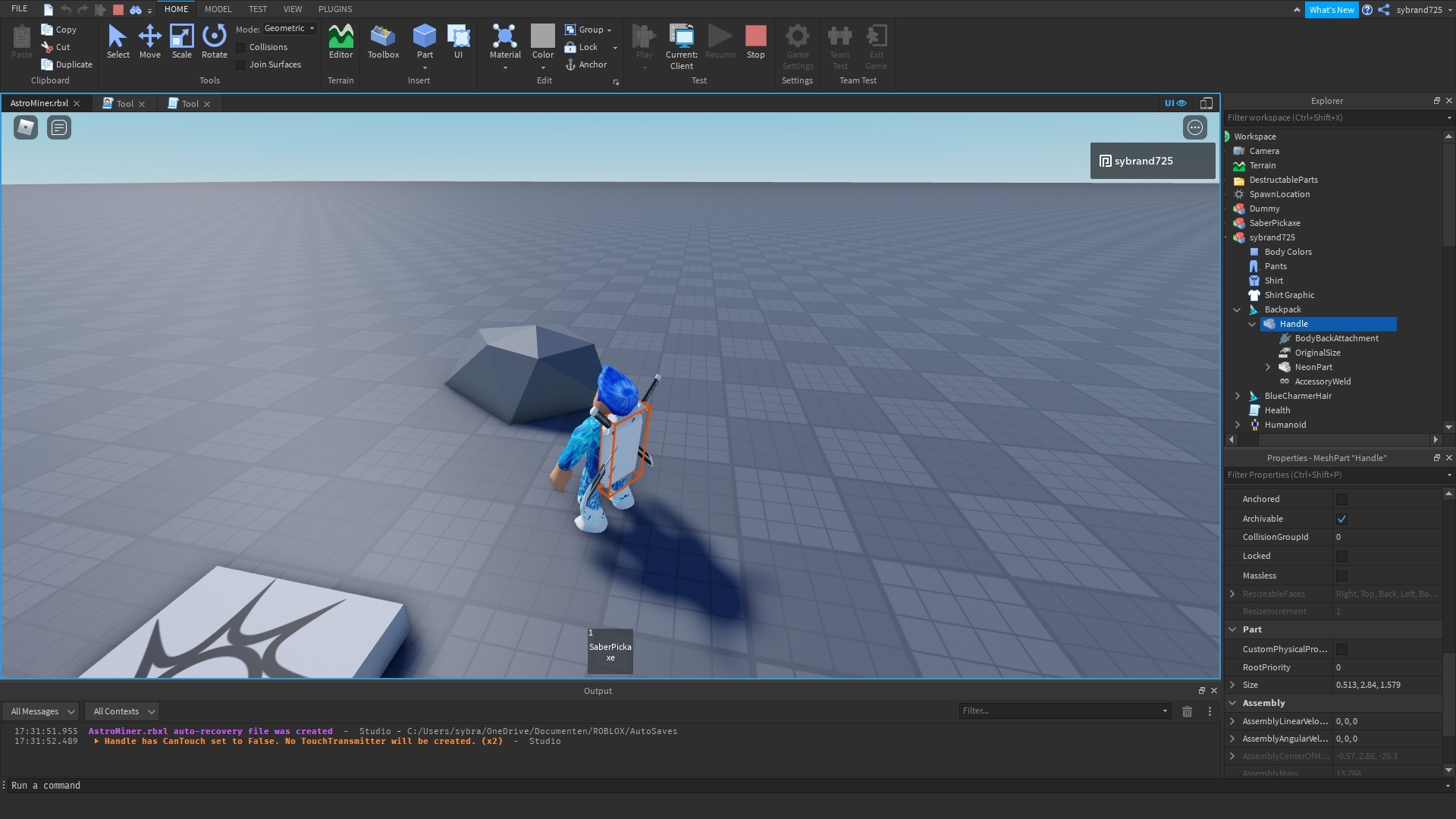
Task: Switch to the MODEL ribbon tab
Action: (x=218, y=9)
